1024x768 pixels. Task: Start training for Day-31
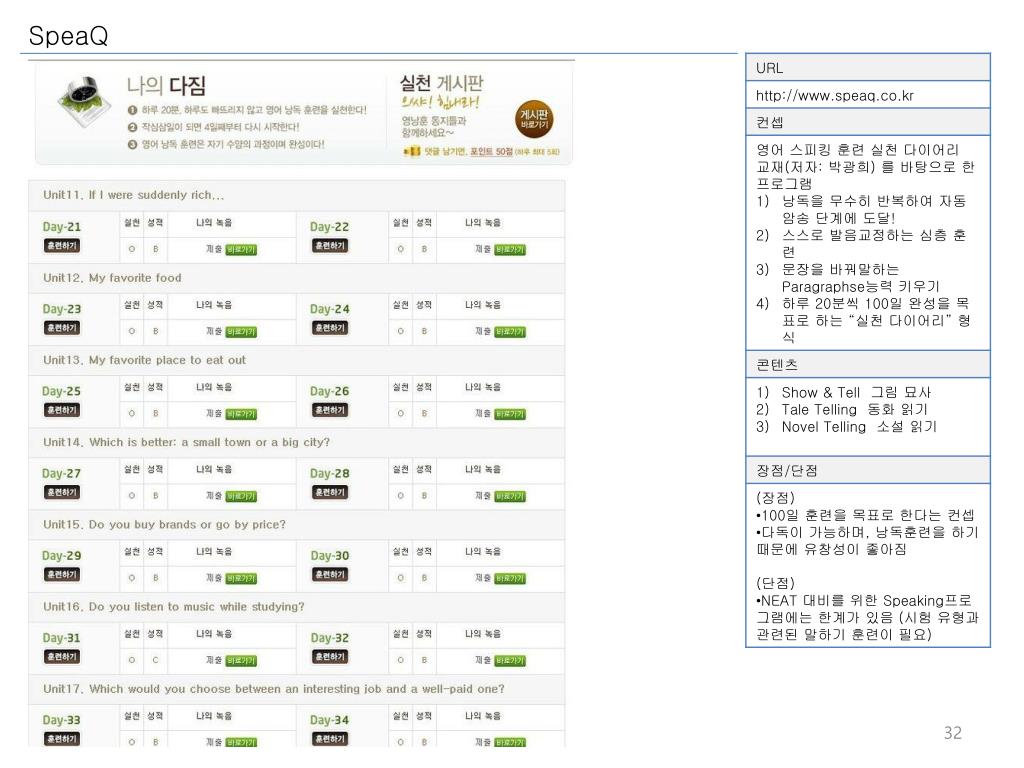click(x=62, y=657)
